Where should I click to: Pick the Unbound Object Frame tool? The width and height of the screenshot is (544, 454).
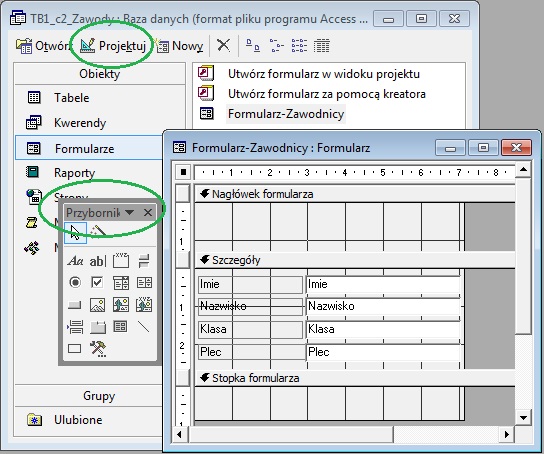(x=121, y=305)
